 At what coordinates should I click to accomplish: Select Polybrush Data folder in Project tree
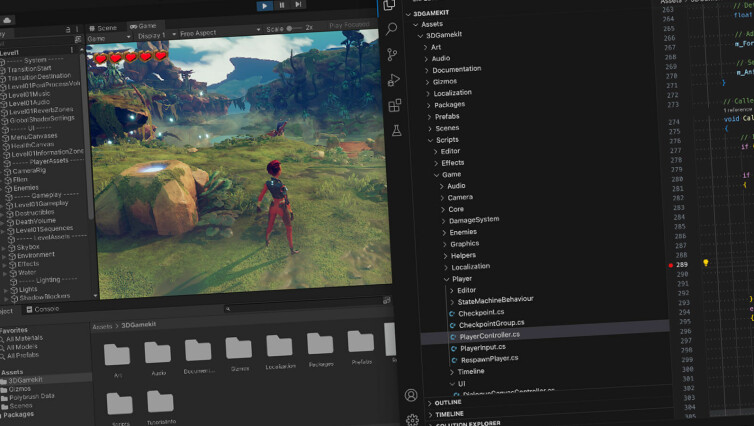[32, 397]
